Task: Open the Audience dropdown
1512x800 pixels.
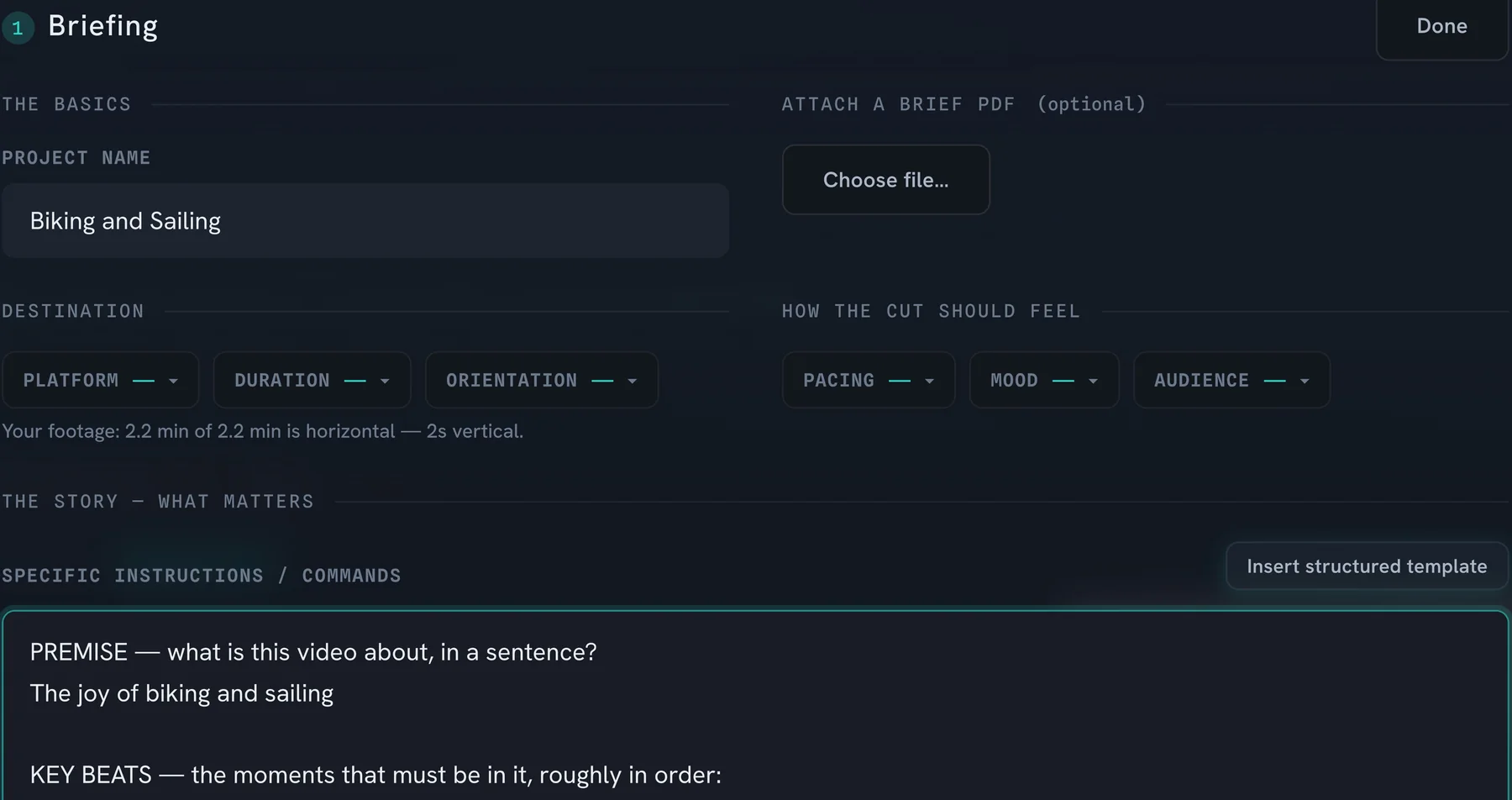Action: pyautogui.click(x=1231, y=380)
